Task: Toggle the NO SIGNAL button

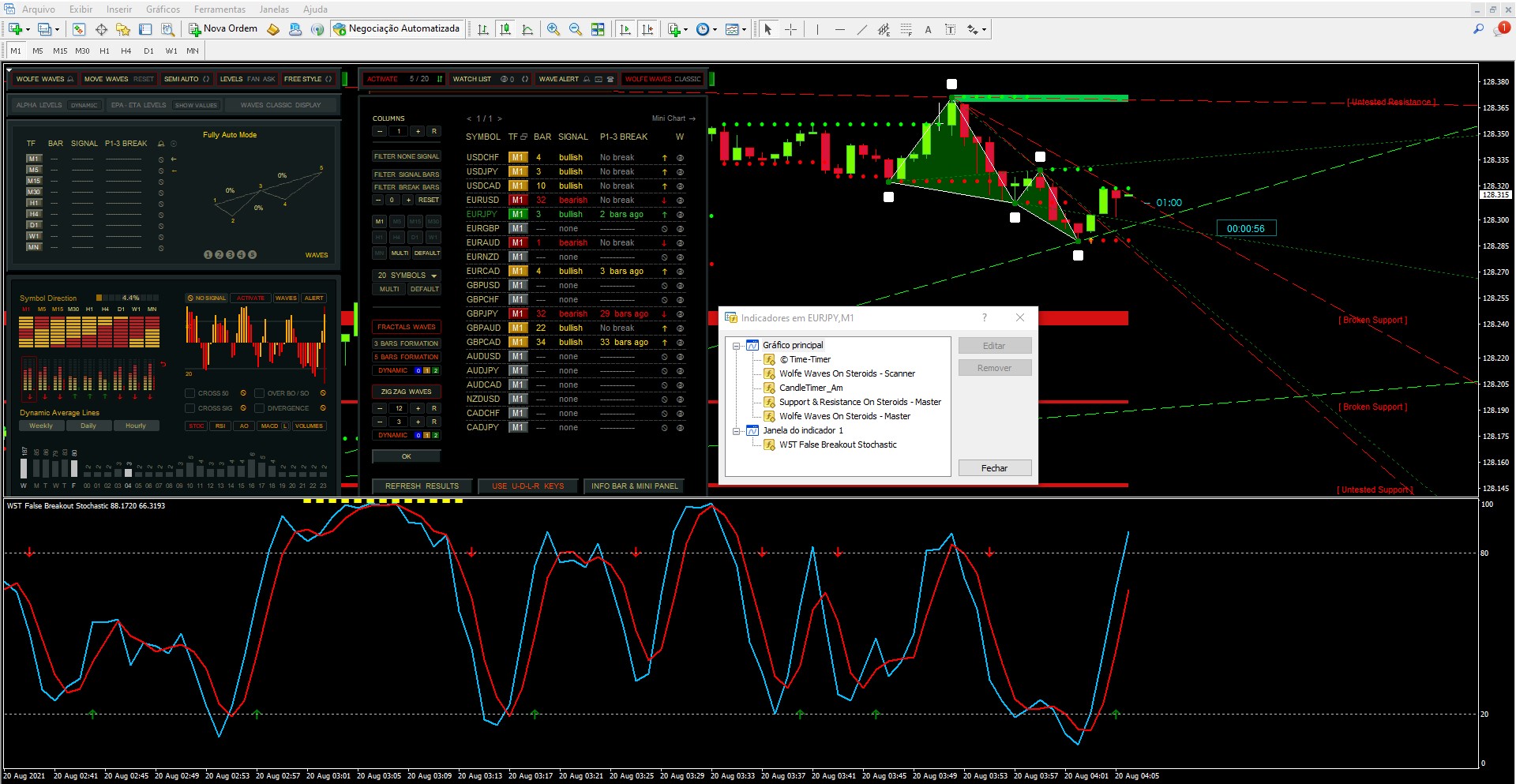Action: (x=207, y=298)
